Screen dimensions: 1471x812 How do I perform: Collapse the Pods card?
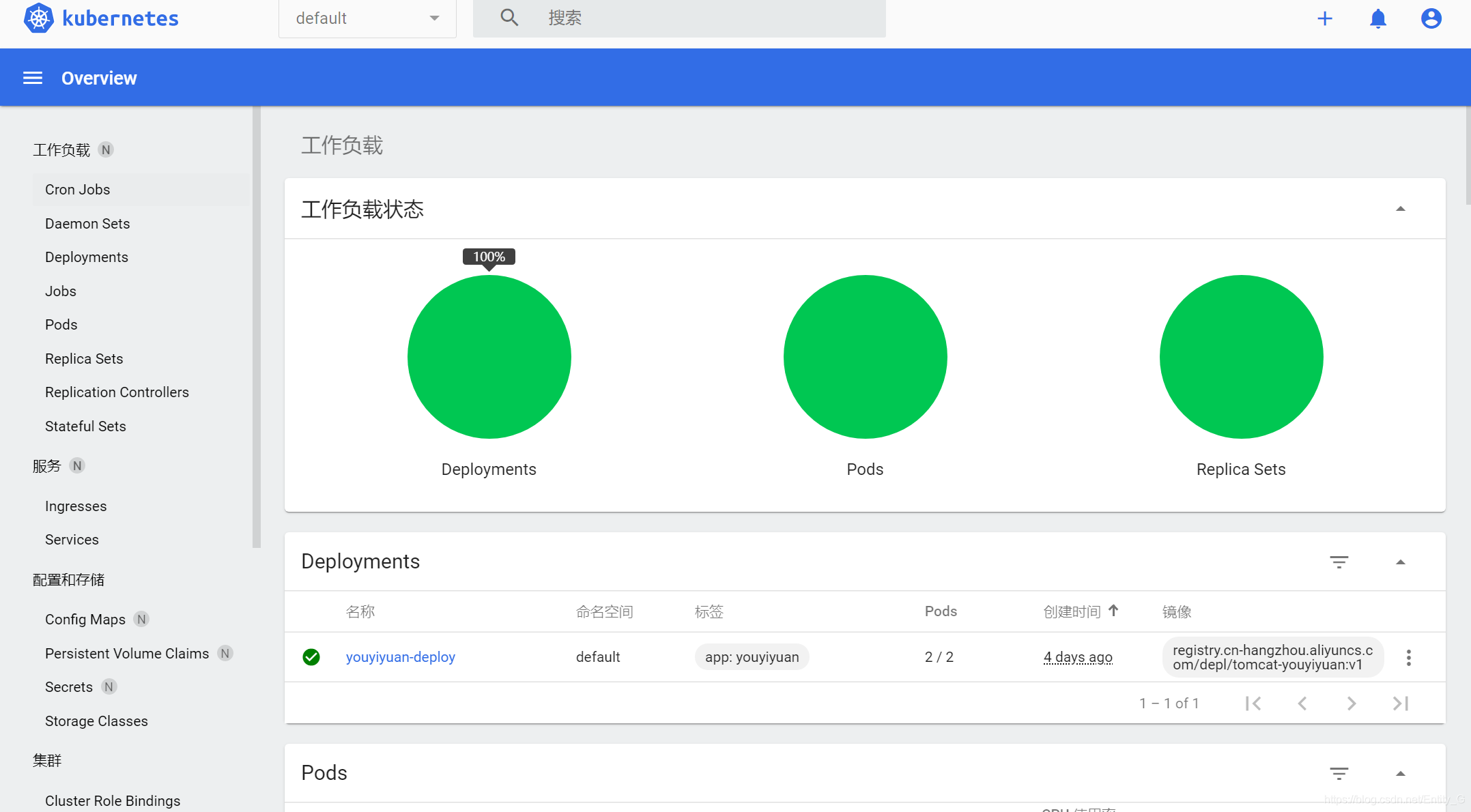pos(1400,773)
